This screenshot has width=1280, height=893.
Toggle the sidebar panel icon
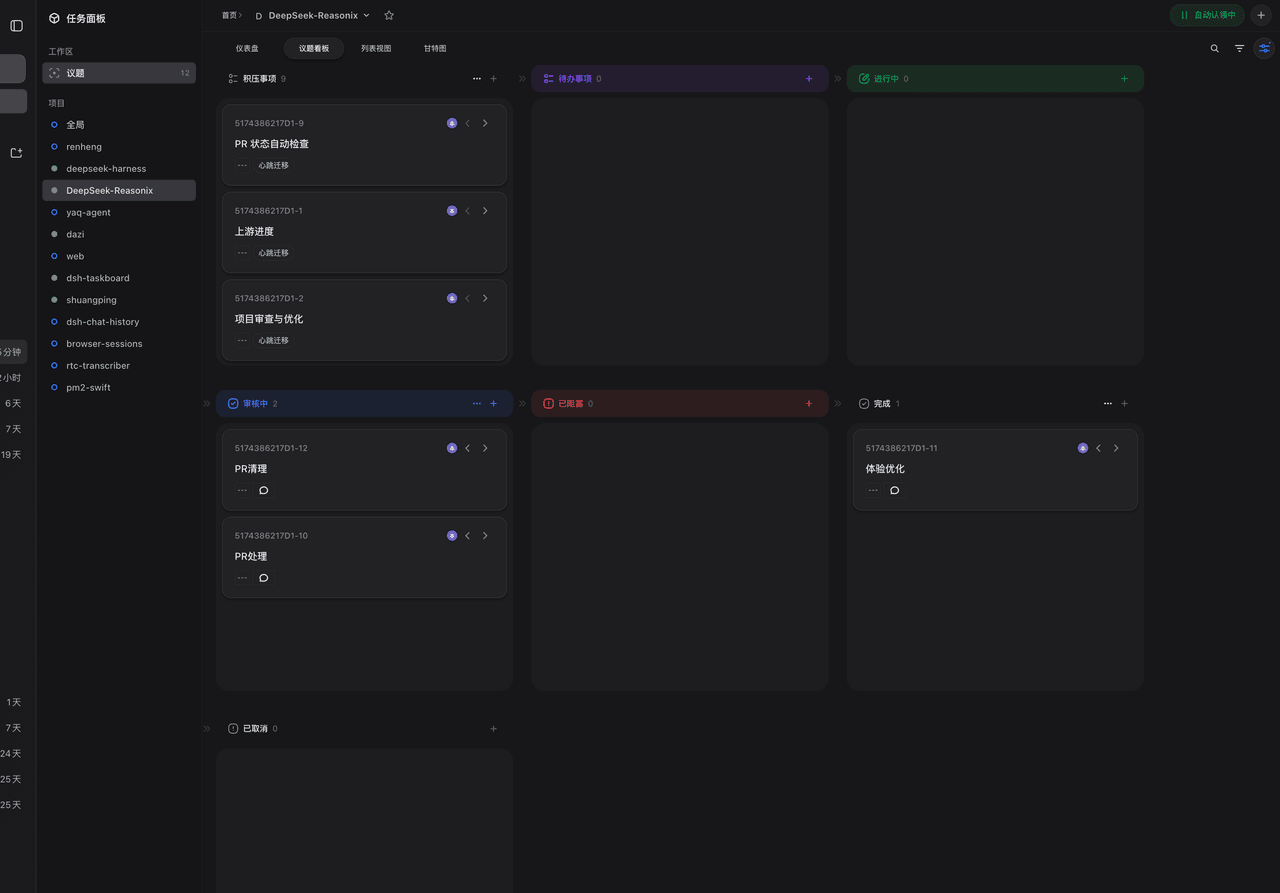tap(16, 26)
